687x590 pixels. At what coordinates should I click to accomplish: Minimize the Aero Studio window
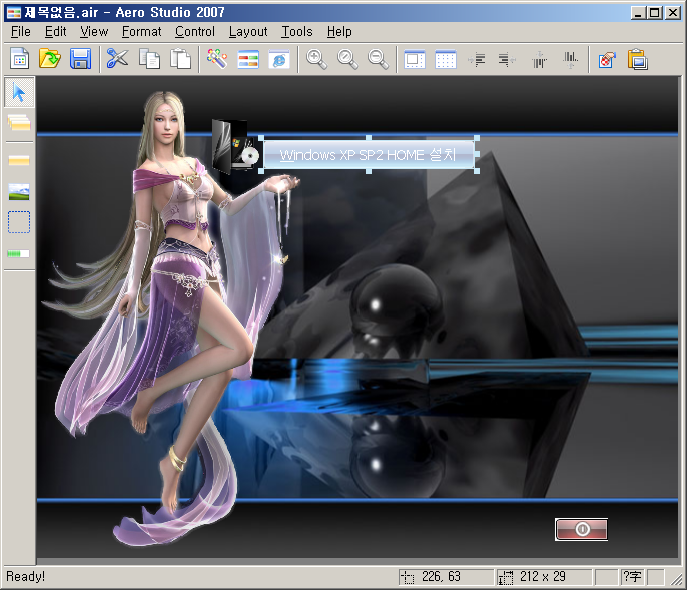coord(638,13)
